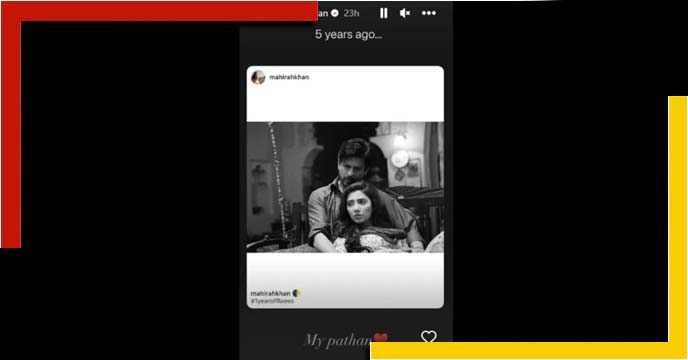Click the verified badge beside the username
The image size is (688, 360).
[x=335, y=13]
